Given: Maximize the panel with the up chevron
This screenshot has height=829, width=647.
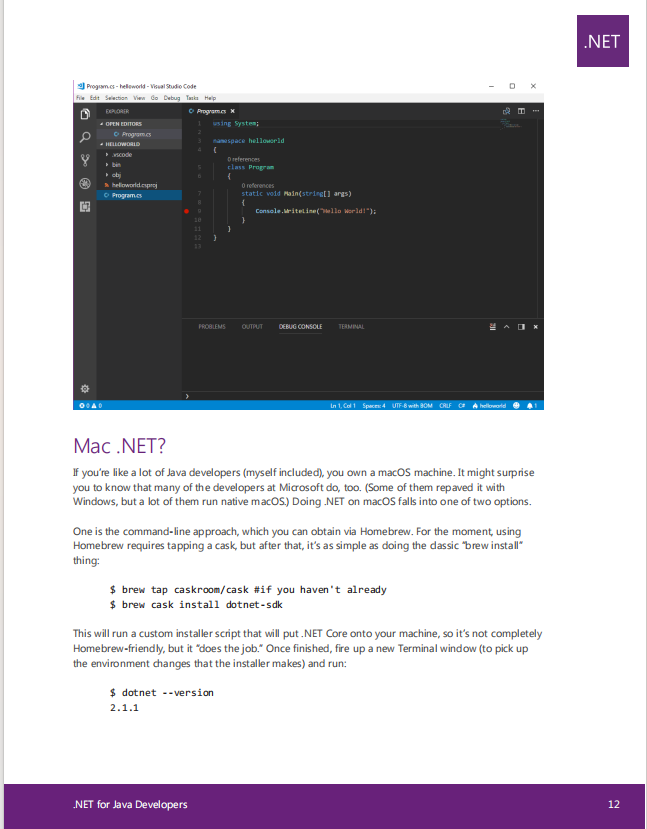Looking at the screenshot, I should (x=506, y=327).
